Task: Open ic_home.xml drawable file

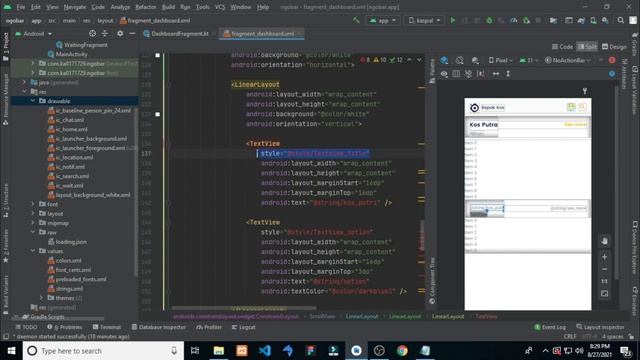Action: (x=67, y=129)
